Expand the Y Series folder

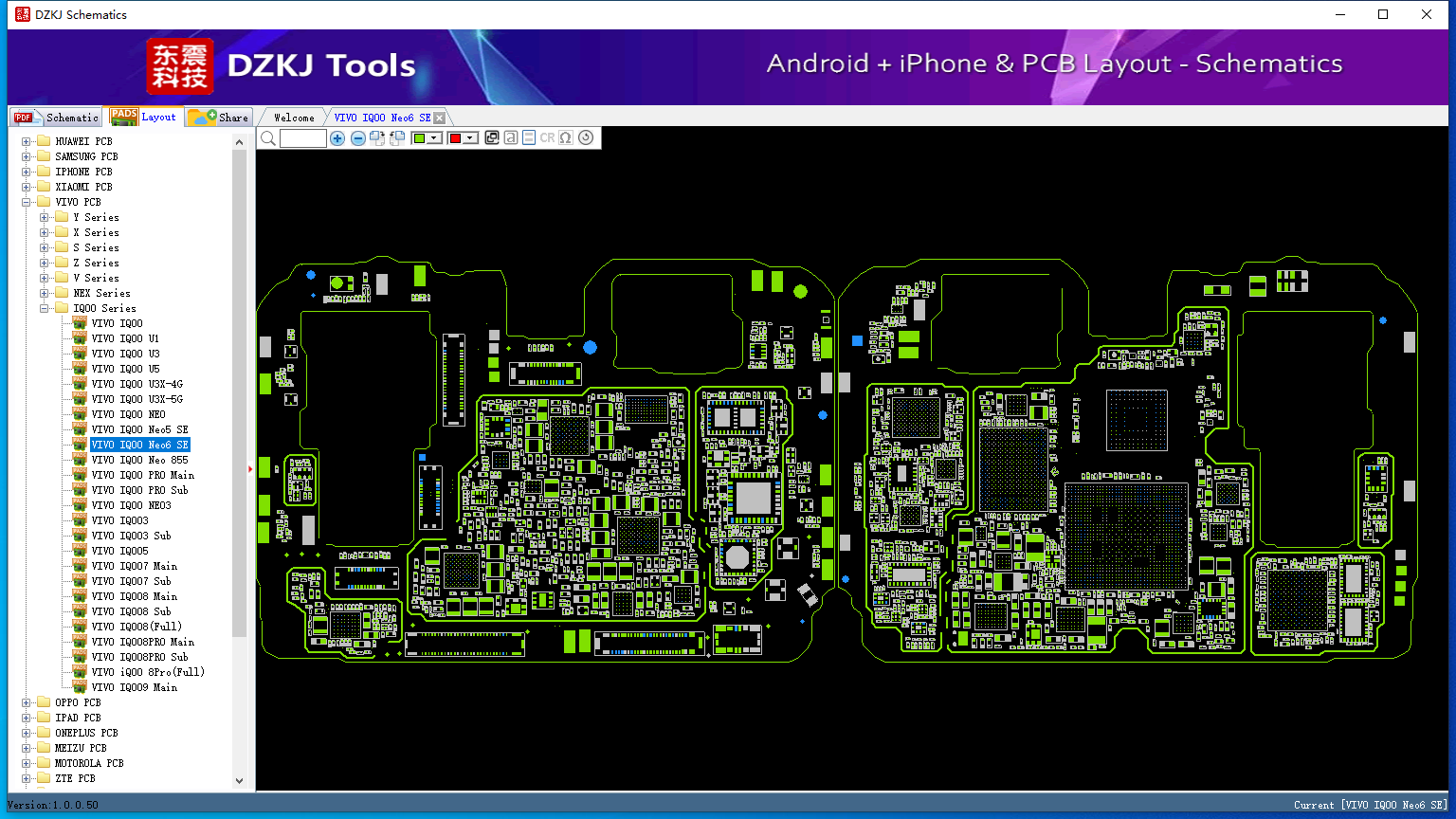pos(44,216)
